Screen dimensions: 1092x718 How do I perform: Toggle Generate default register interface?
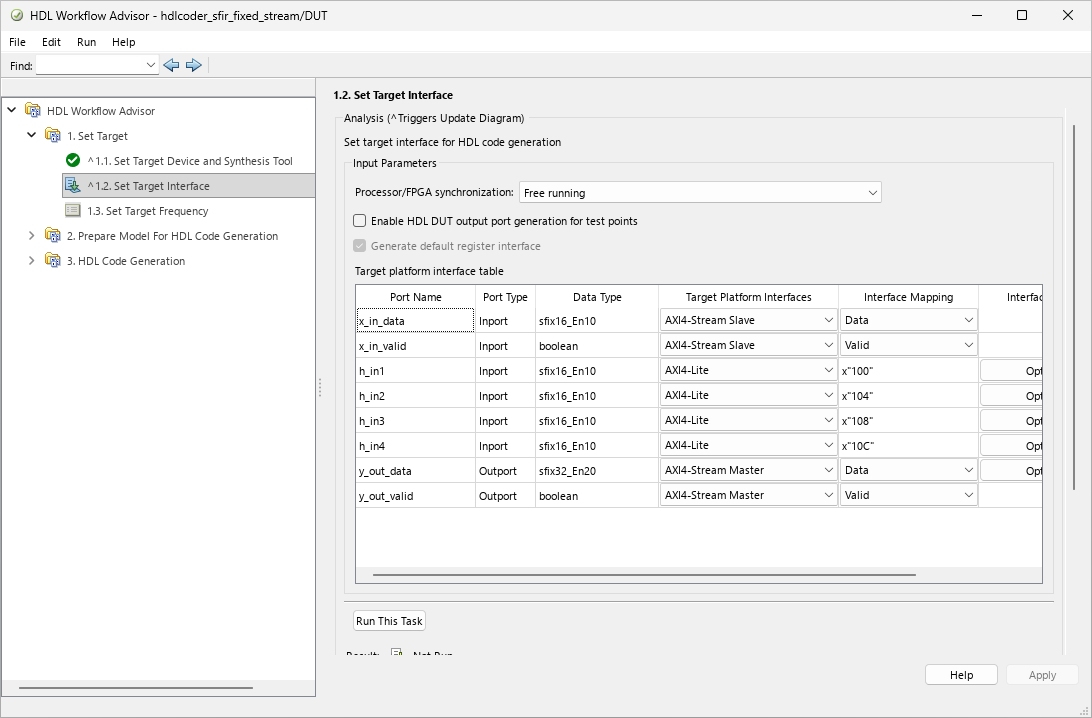[357, 245]
